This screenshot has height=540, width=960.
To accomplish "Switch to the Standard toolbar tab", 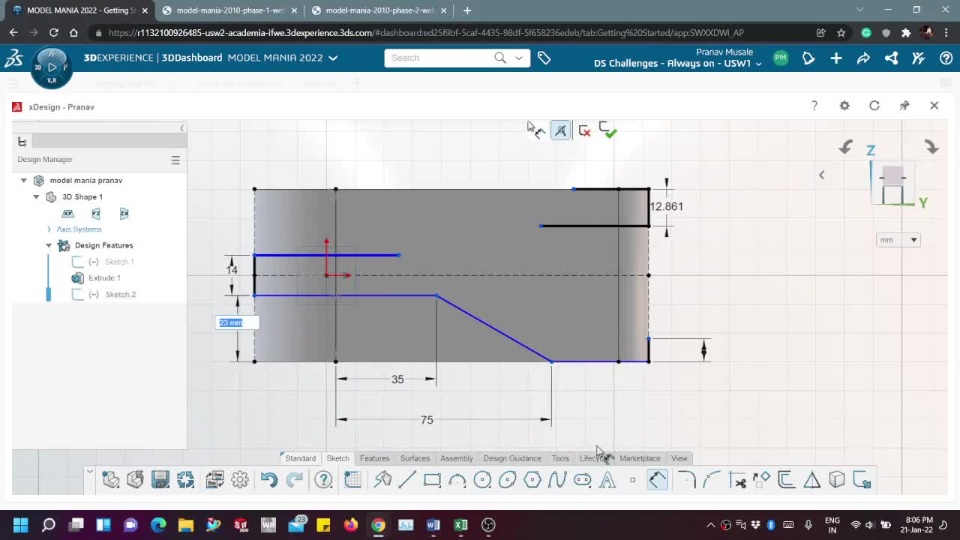I will pos(301,458).
